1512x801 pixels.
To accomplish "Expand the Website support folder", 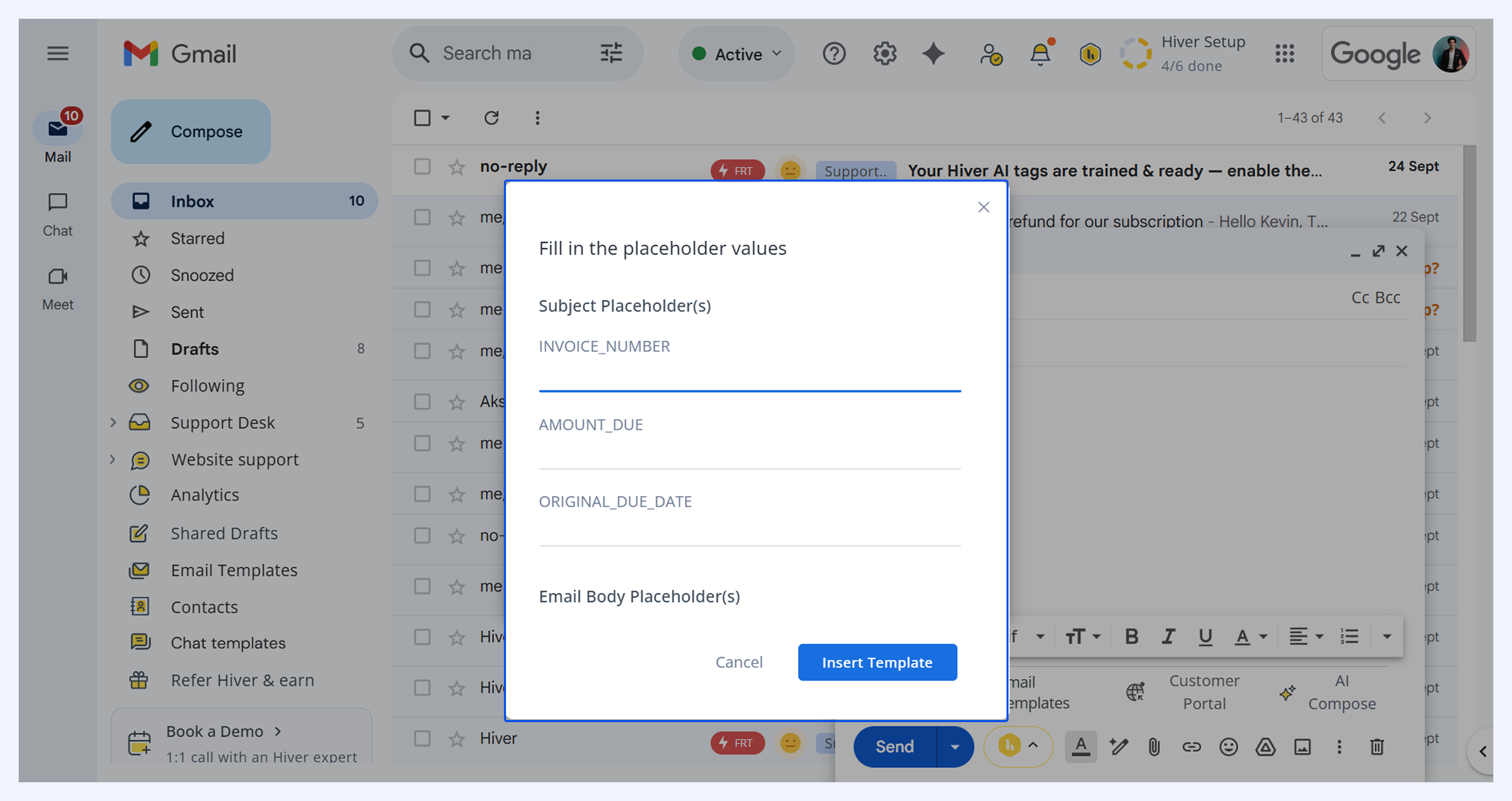I will pos(113,459).
